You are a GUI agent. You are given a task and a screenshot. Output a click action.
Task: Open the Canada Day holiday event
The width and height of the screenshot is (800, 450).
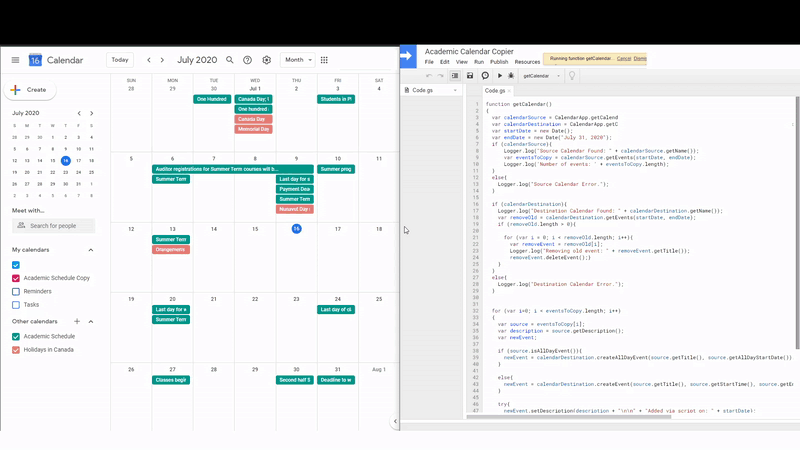[x=254, y=119]
